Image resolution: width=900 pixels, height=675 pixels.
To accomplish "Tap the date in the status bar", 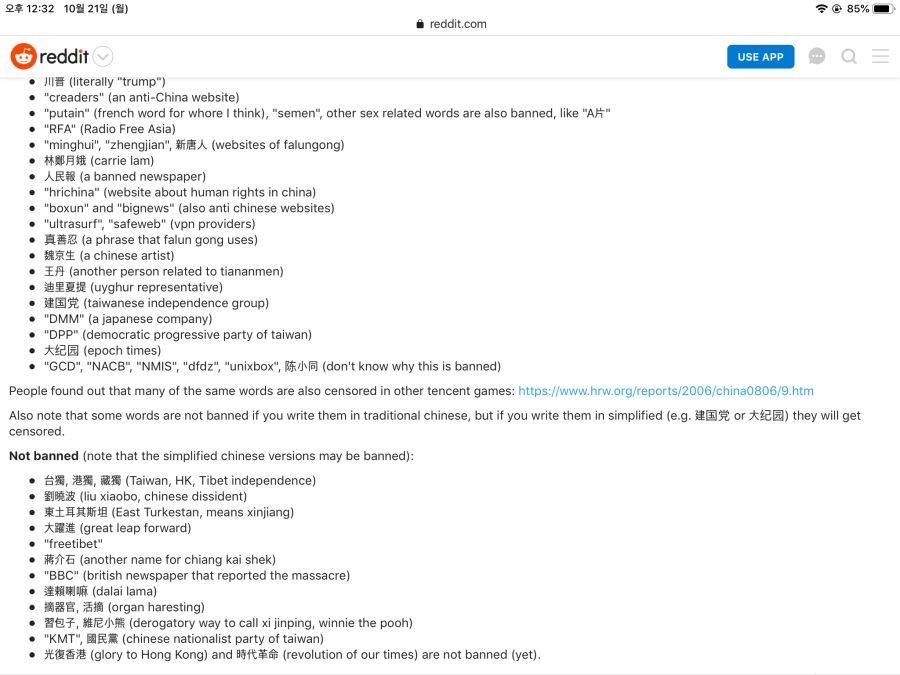I will coord(95,9).
